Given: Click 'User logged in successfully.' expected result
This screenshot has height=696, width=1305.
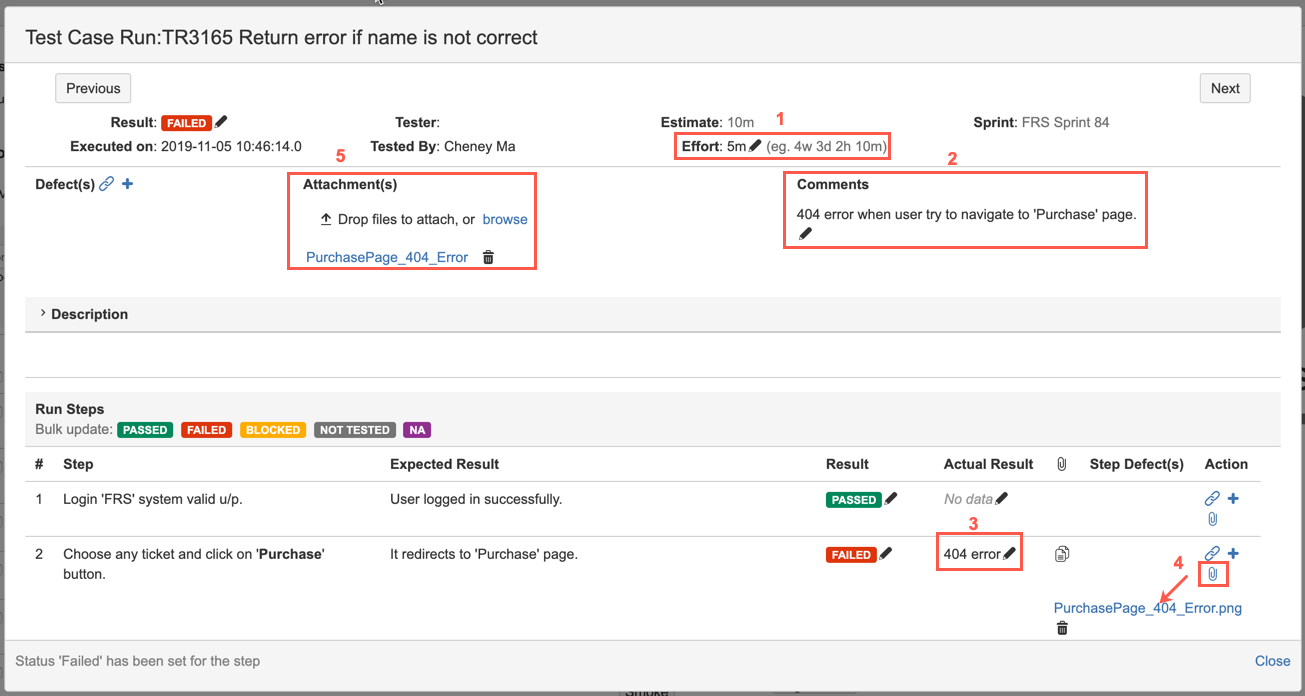Looking at the screenshot, I should [x=476, y=499].
